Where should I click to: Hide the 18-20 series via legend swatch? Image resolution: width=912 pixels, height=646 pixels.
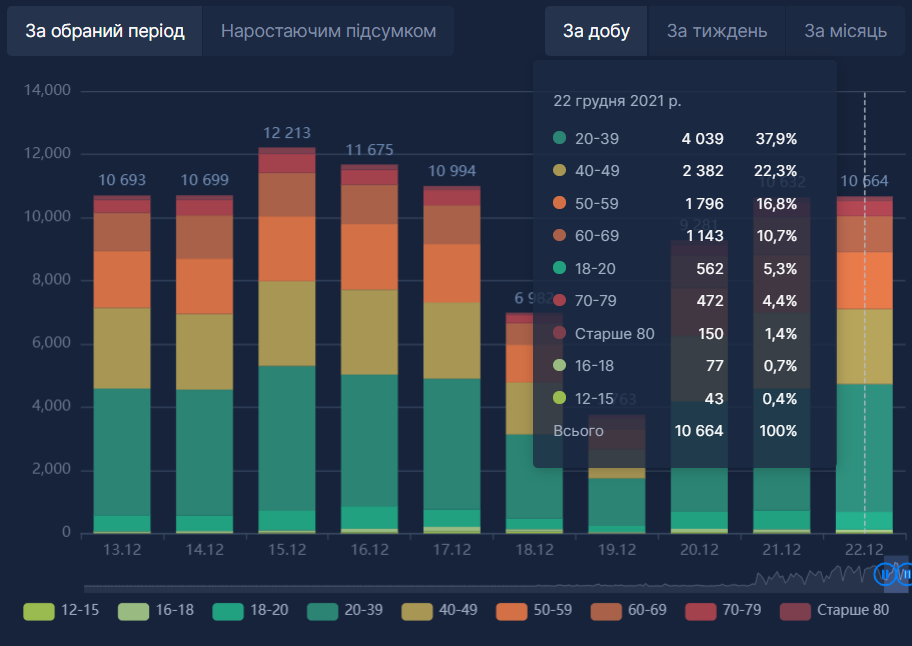pos(229,610)
